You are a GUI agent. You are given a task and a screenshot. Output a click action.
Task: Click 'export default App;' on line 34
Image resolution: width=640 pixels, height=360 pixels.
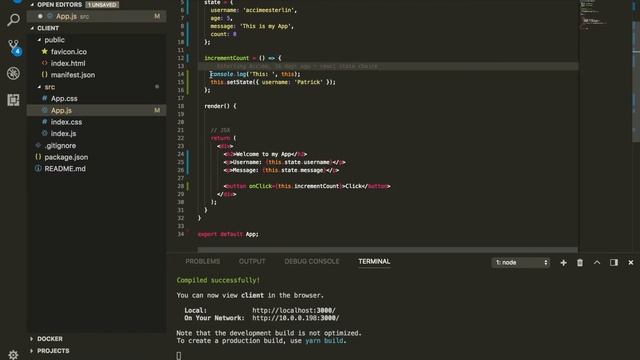228,234
